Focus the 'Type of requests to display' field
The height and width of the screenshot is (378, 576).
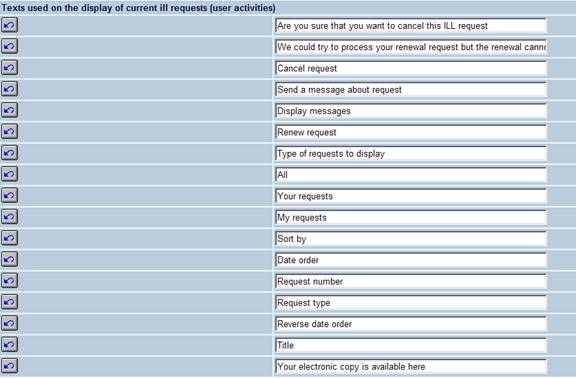click(411, 154)
